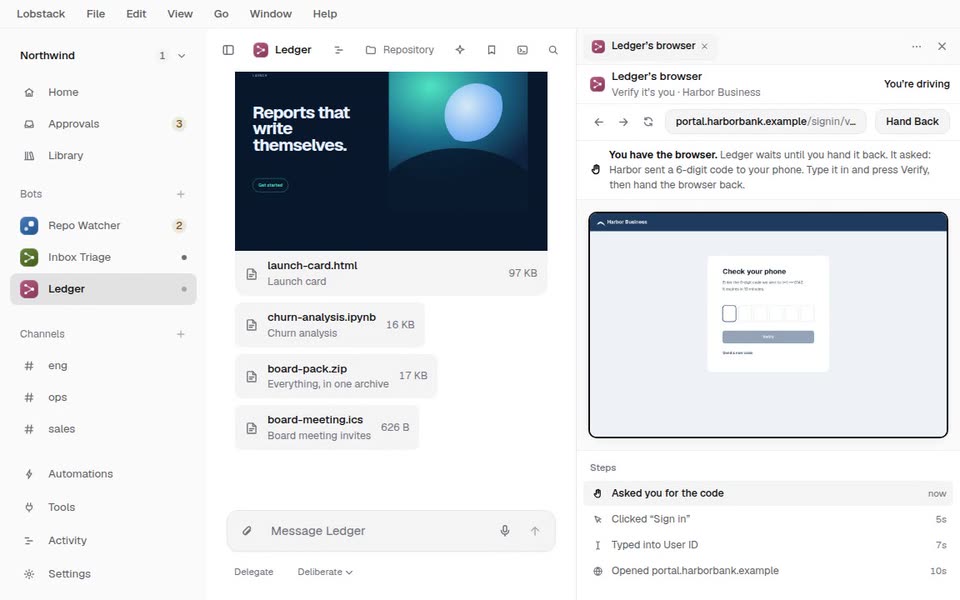Open launch-card.html attachment
This screenshot has height=600, width=960.
click(x=391, y=273)
